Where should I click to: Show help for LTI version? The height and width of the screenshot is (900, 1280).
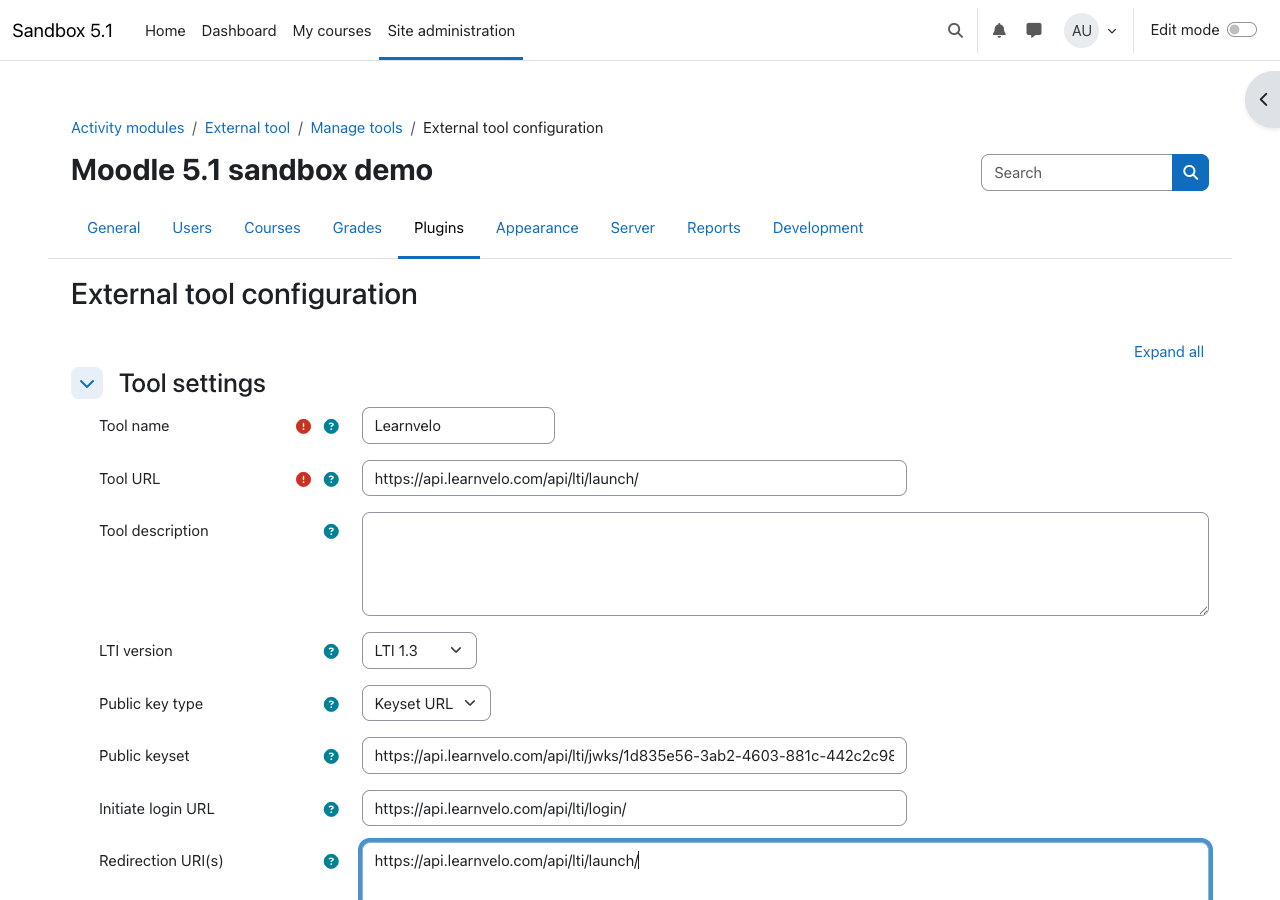(331, 651)
